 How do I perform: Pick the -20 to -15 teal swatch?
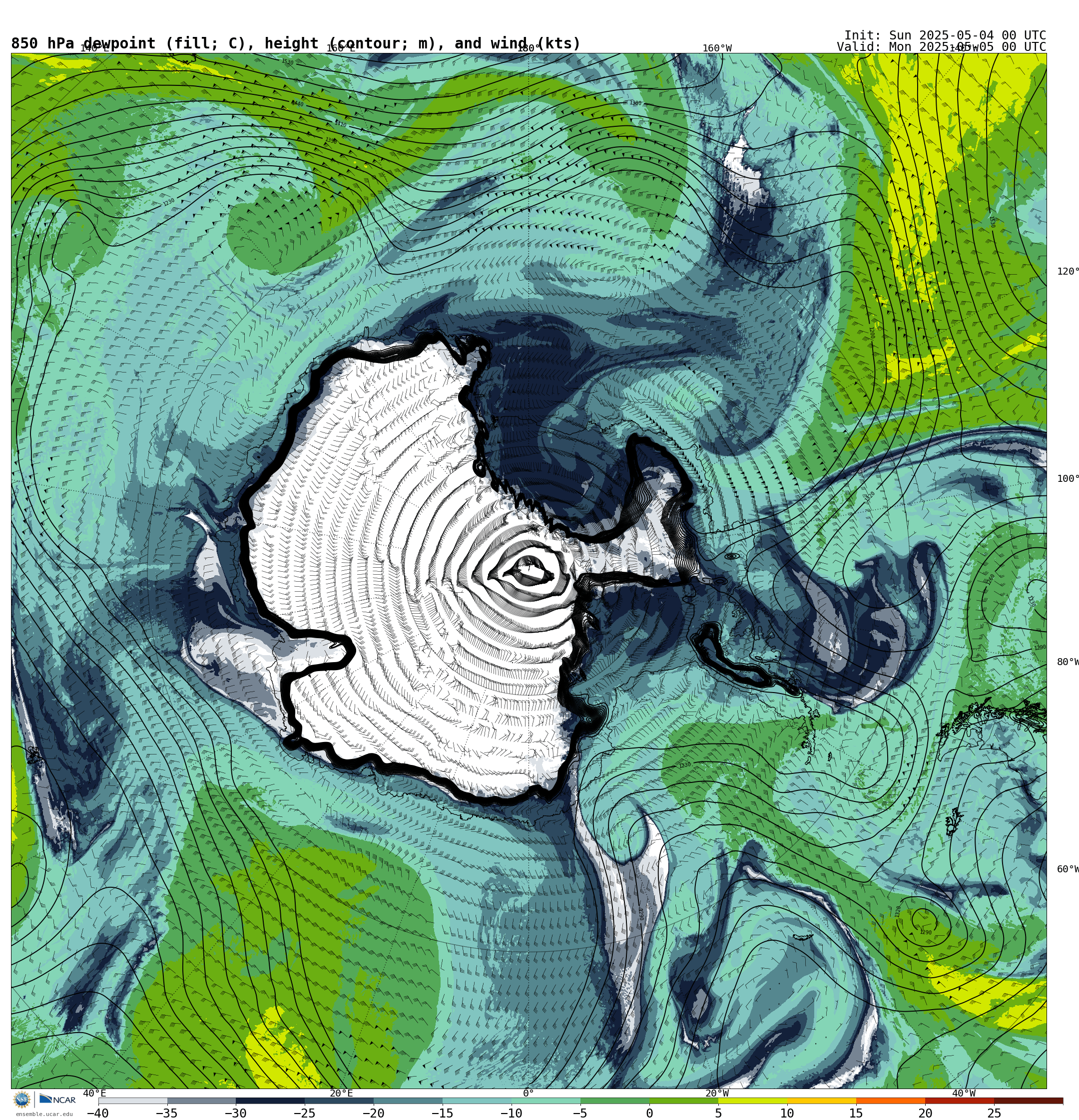pos(408,1101)
